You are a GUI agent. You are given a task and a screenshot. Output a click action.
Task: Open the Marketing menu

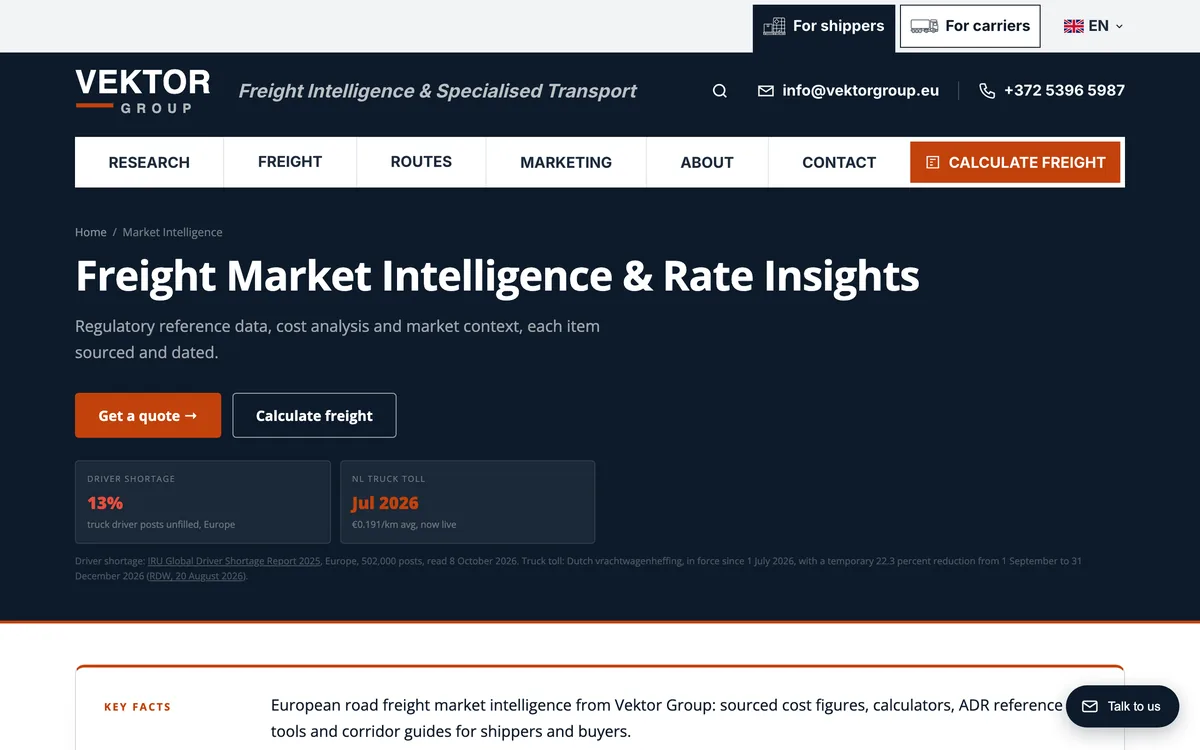566,162
